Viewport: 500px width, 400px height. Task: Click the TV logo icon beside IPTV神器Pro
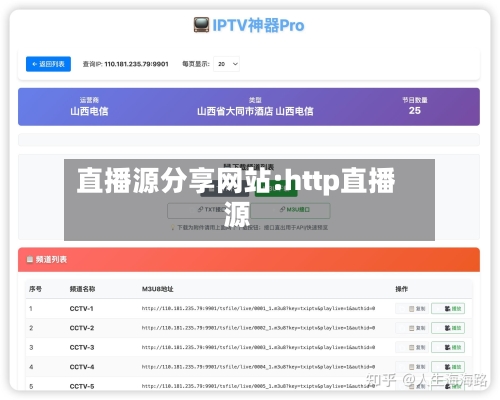pos(201,25)
